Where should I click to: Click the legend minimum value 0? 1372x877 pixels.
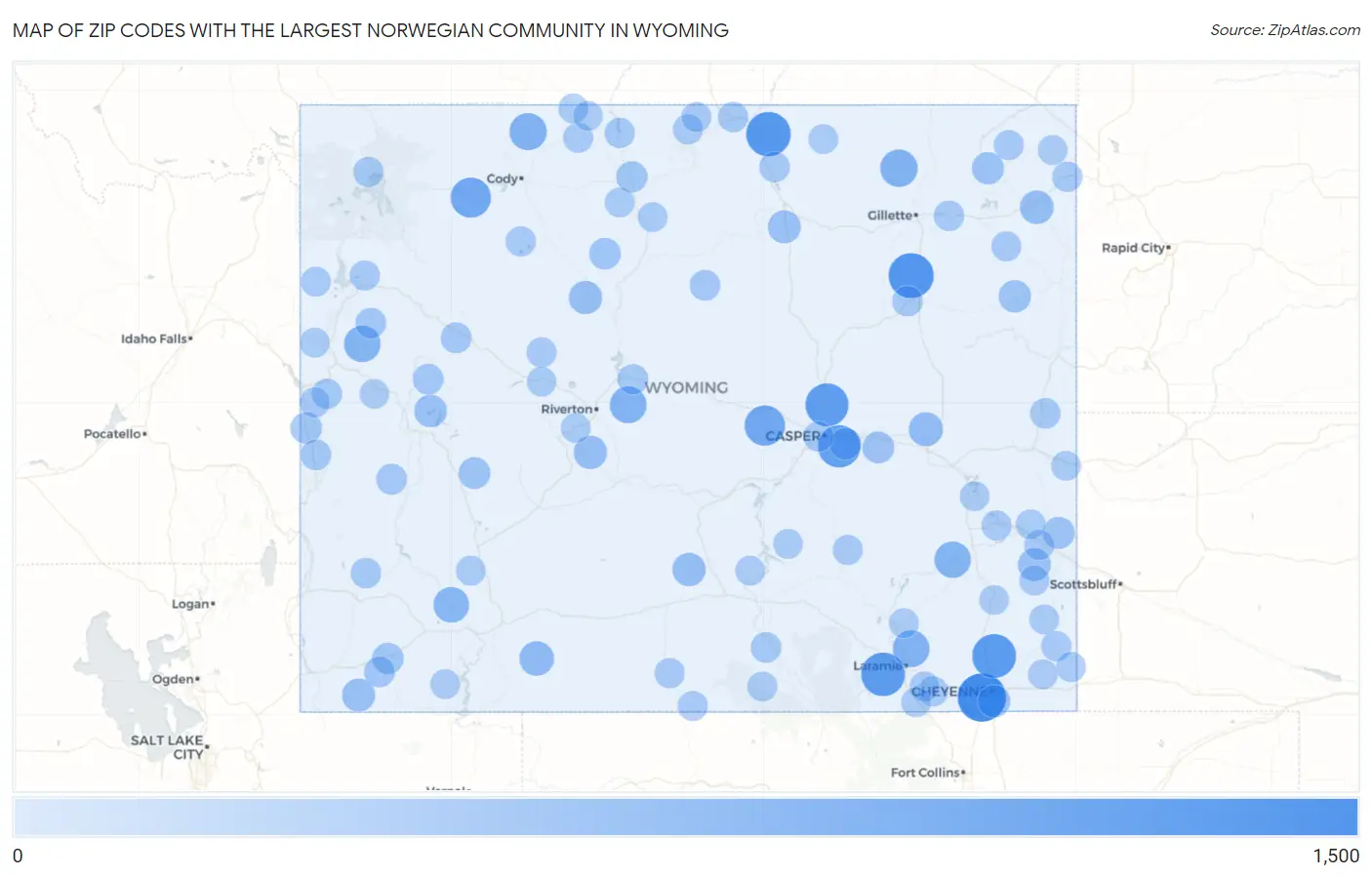click(x=18, y=856)
